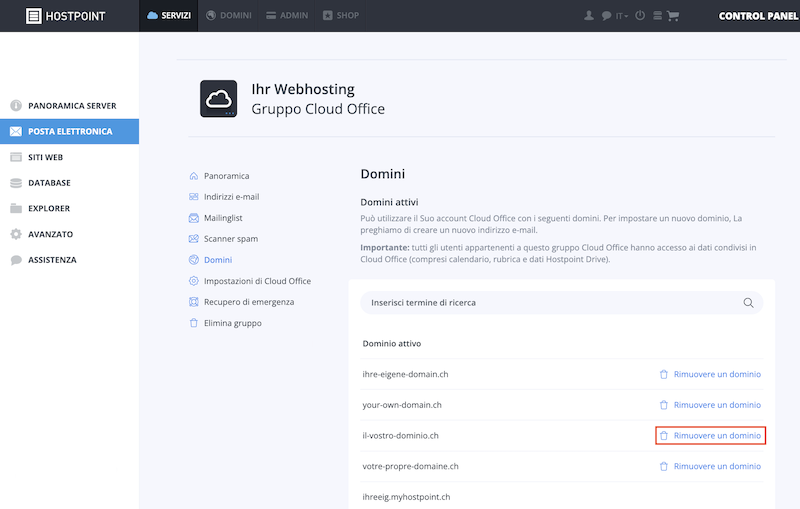Click the Dominio attivo column header
This screenshot has width=800, height=509.
pos(391,343)
